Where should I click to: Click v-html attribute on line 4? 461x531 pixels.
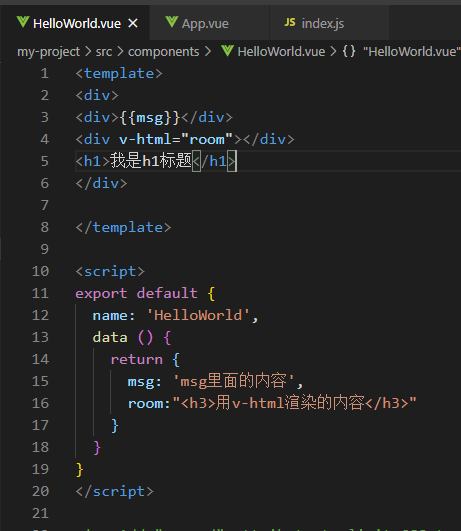[x=145, y=140]
